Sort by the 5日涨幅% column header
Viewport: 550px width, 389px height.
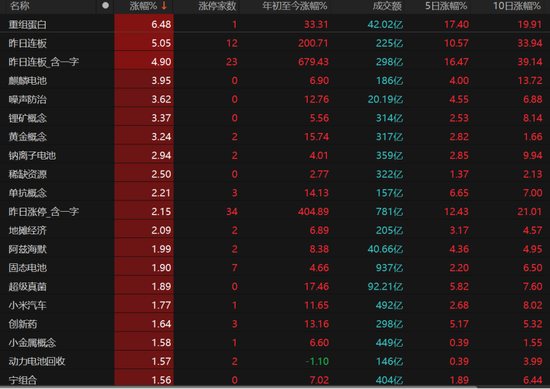[x=446, y=6]
